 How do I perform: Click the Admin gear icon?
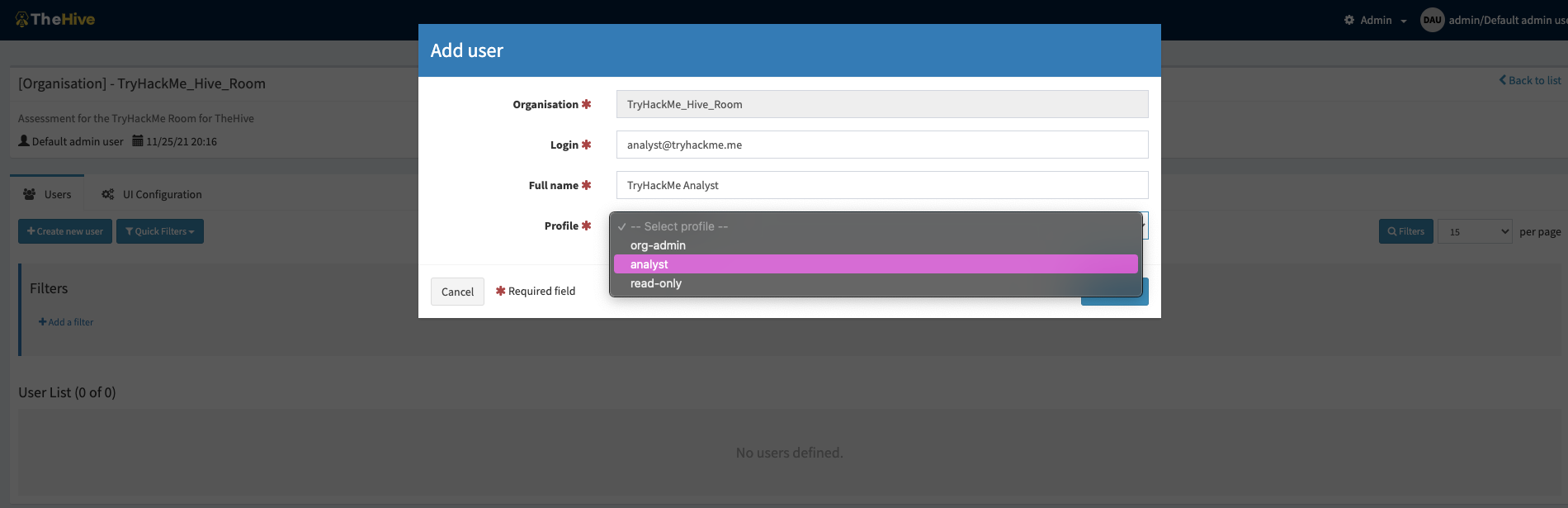(1349, 20)
